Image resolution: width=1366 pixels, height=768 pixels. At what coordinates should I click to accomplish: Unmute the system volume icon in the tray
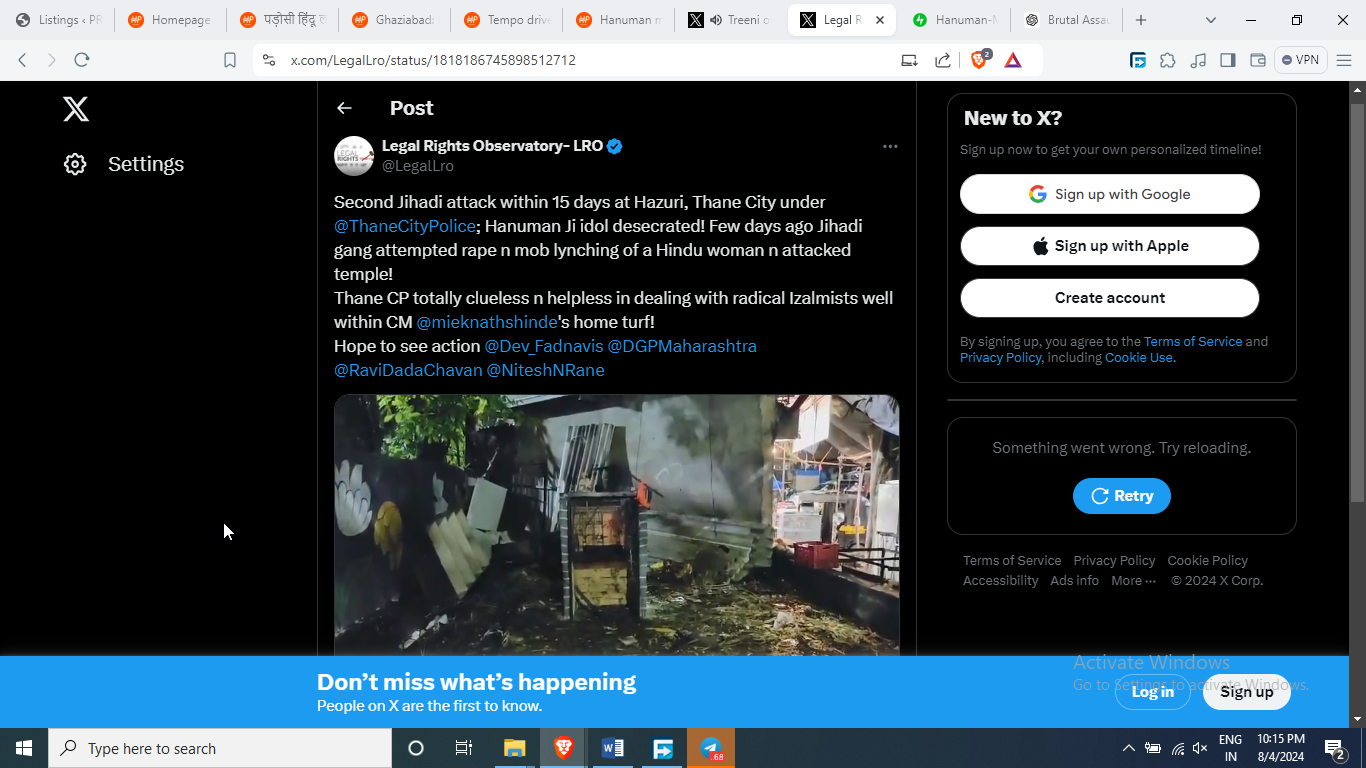(x=1200, y=748)
